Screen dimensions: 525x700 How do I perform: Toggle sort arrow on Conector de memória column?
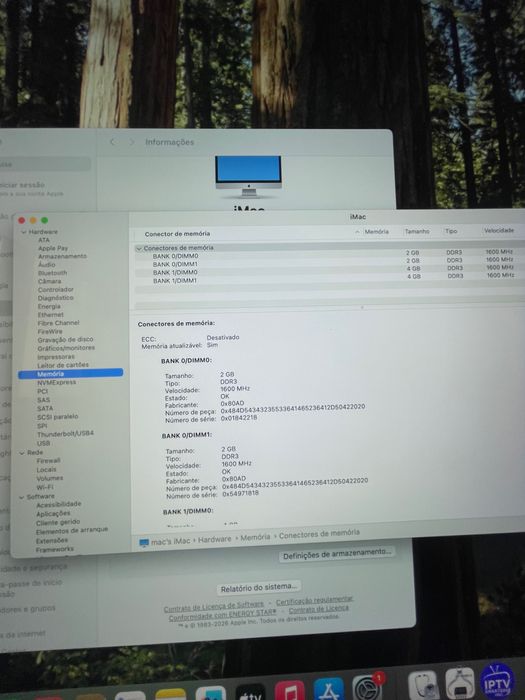click(357, 232)
